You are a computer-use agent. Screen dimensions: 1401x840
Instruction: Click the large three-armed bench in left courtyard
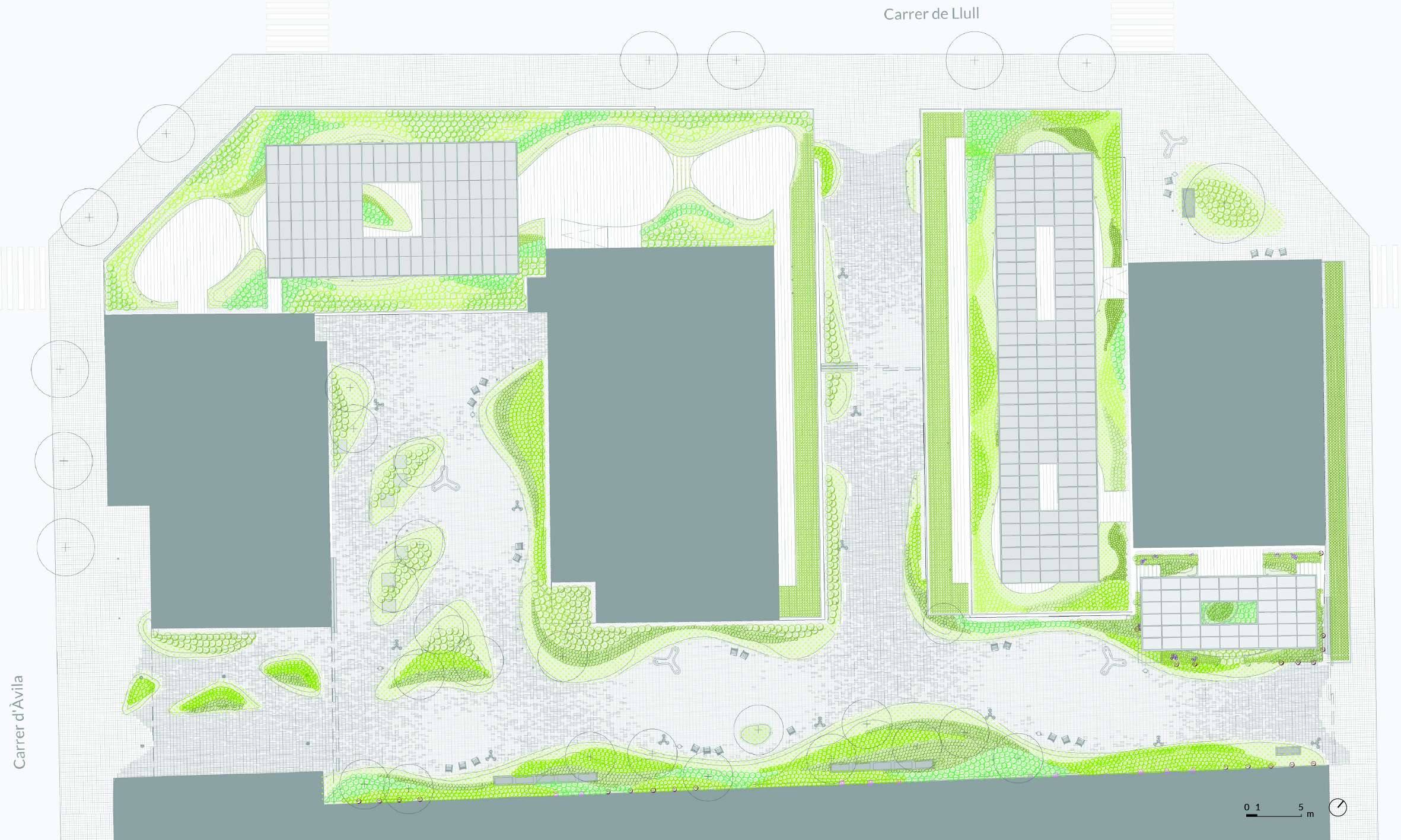coord(445,479)
